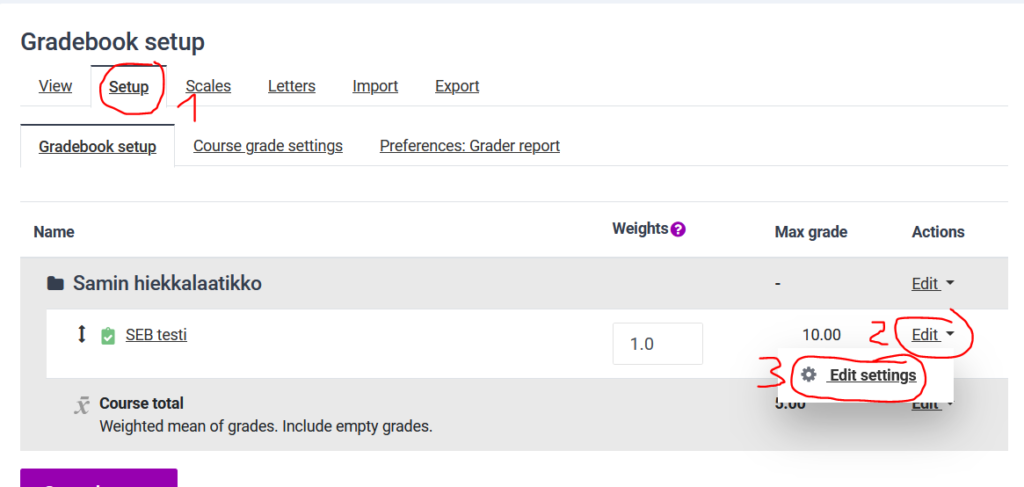
Task: Click the move arrow icon for SEB testi
Action: point(82,335)
